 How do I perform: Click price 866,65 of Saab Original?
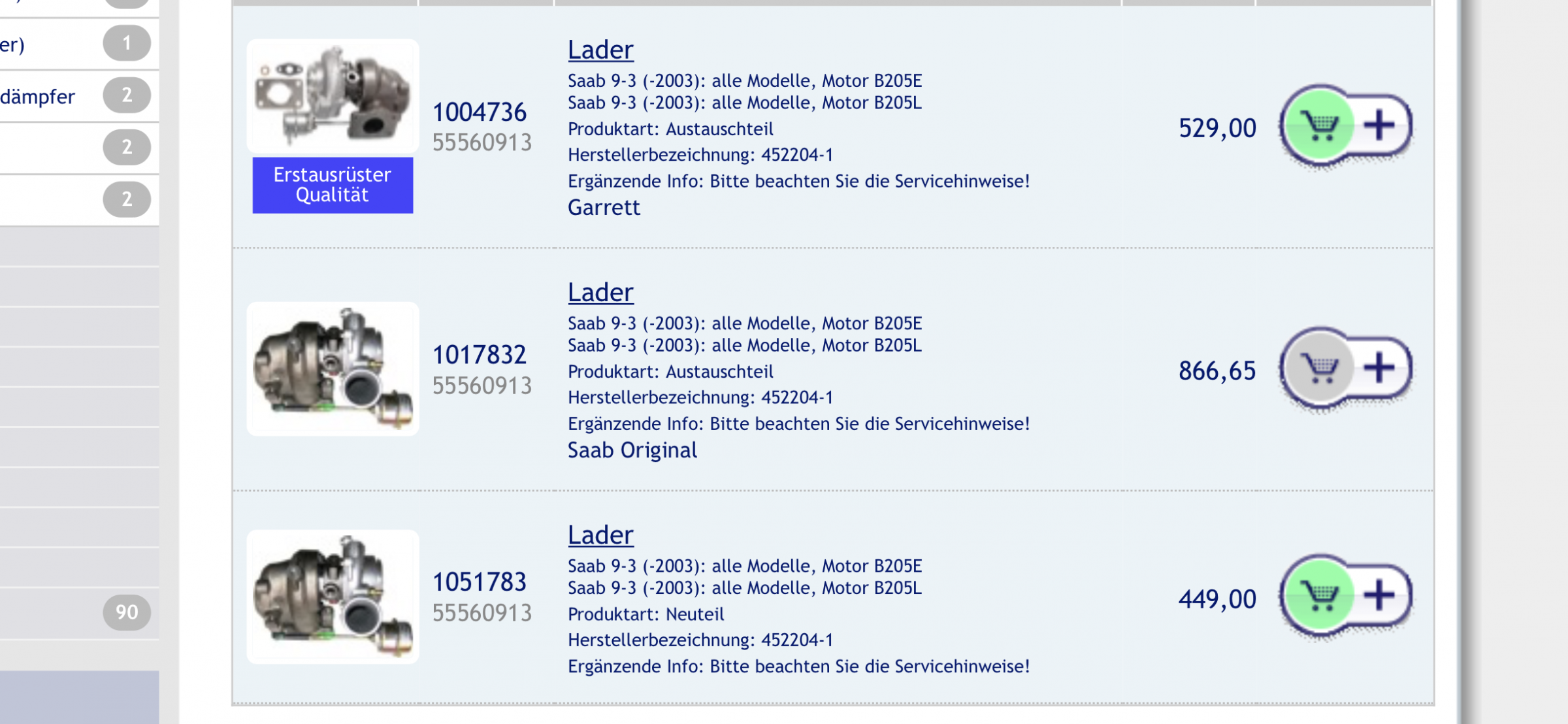1217,371
